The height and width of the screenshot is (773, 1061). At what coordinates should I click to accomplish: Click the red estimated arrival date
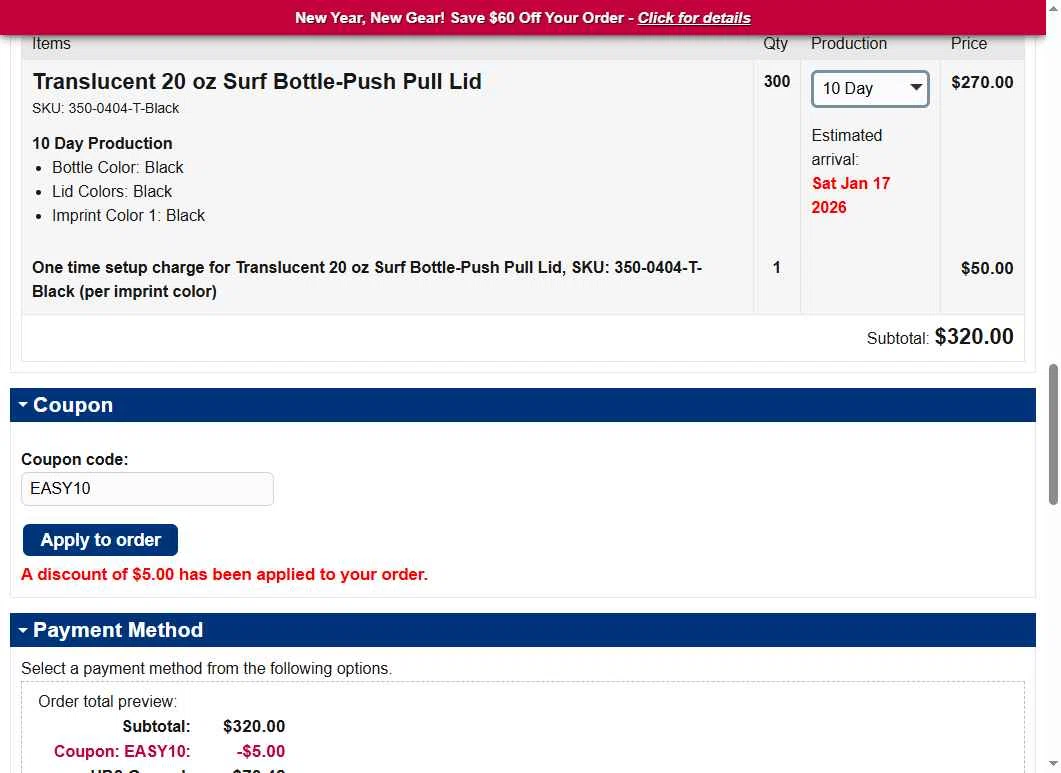click(850, 195)
